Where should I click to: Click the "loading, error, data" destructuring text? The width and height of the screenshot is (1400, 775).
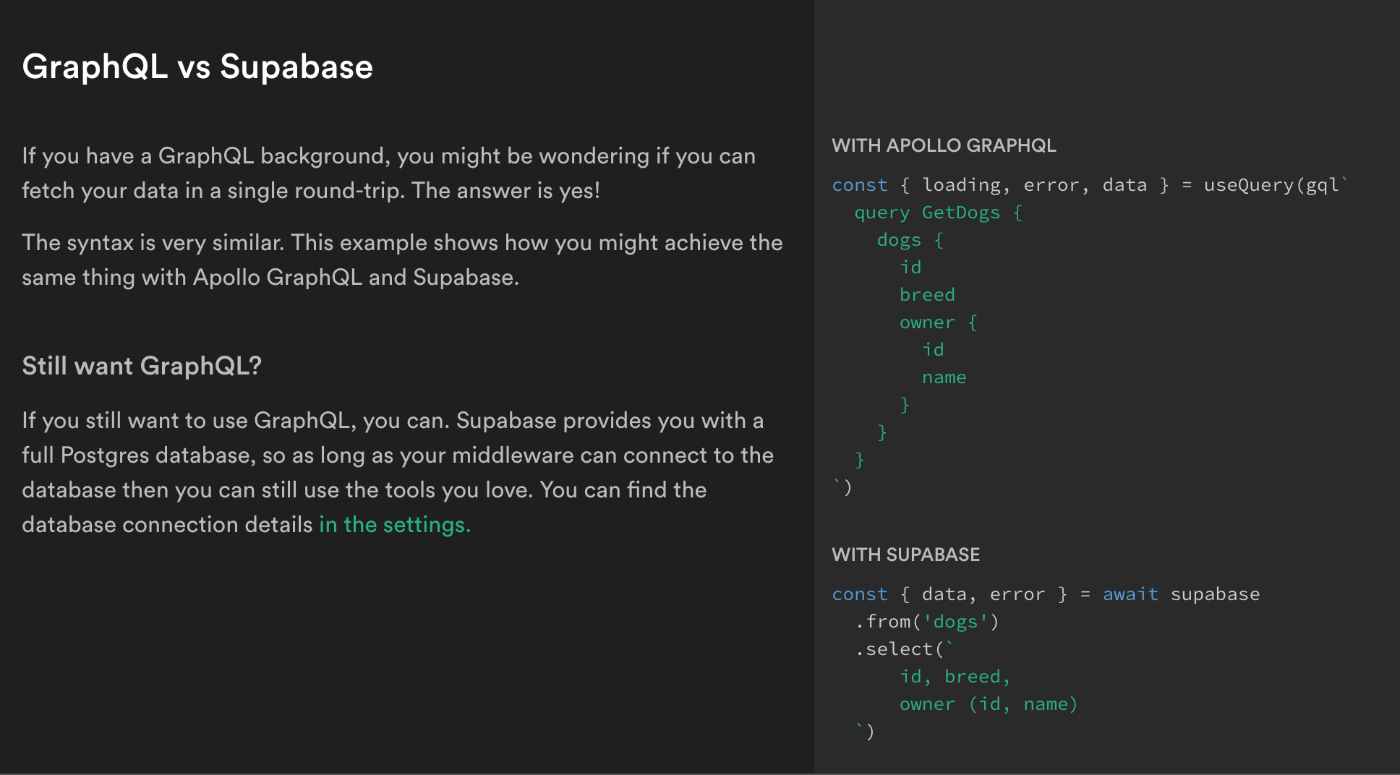point(1034,186)
